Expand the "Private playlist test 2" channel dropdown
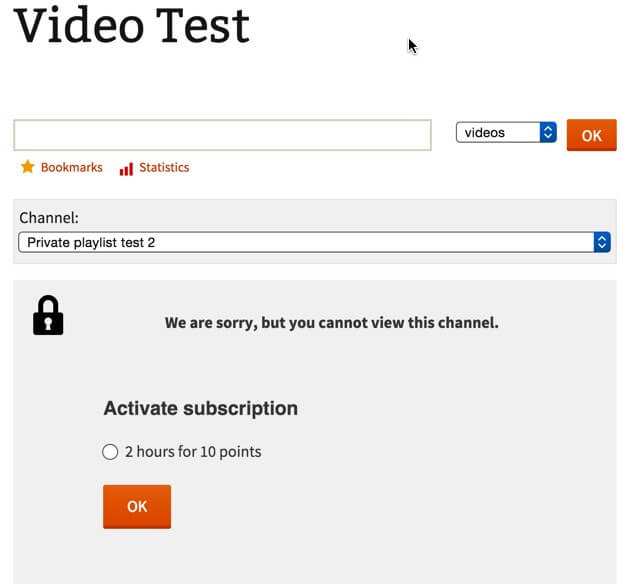The image size is (637, 584). (x=306, y=242)
